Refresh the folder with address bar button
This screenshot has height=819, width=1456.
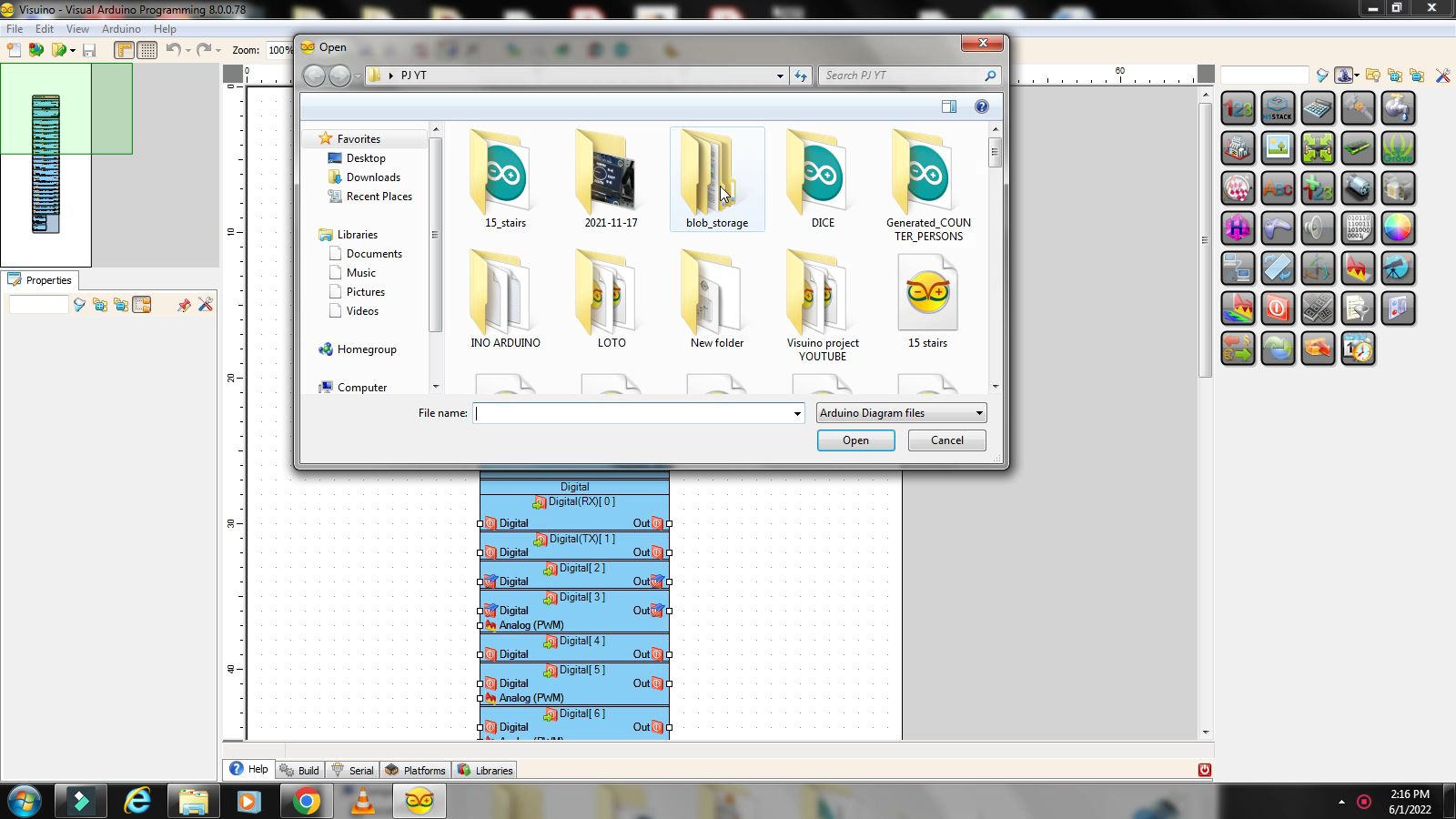pos(800,76)
